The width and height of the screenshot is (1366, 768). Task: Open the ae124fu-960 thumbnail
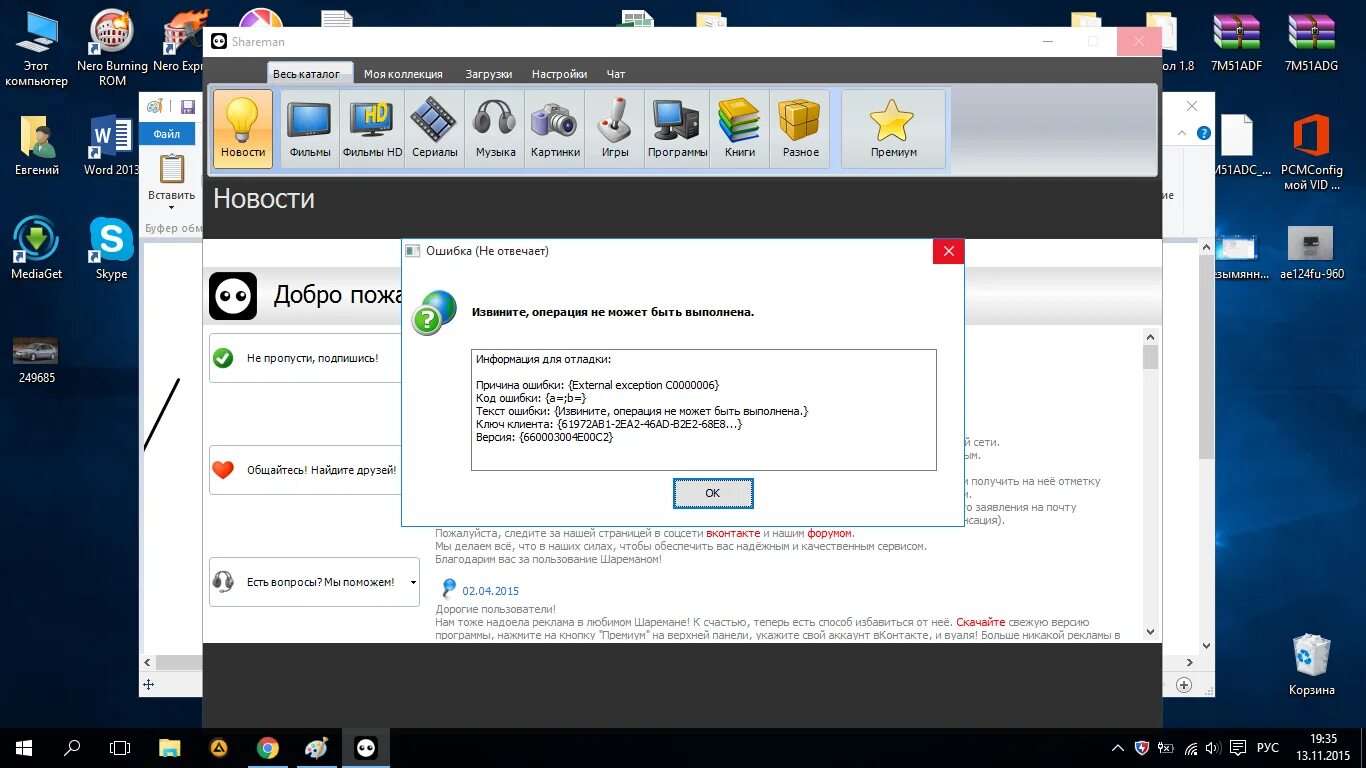coord(1311,252)
